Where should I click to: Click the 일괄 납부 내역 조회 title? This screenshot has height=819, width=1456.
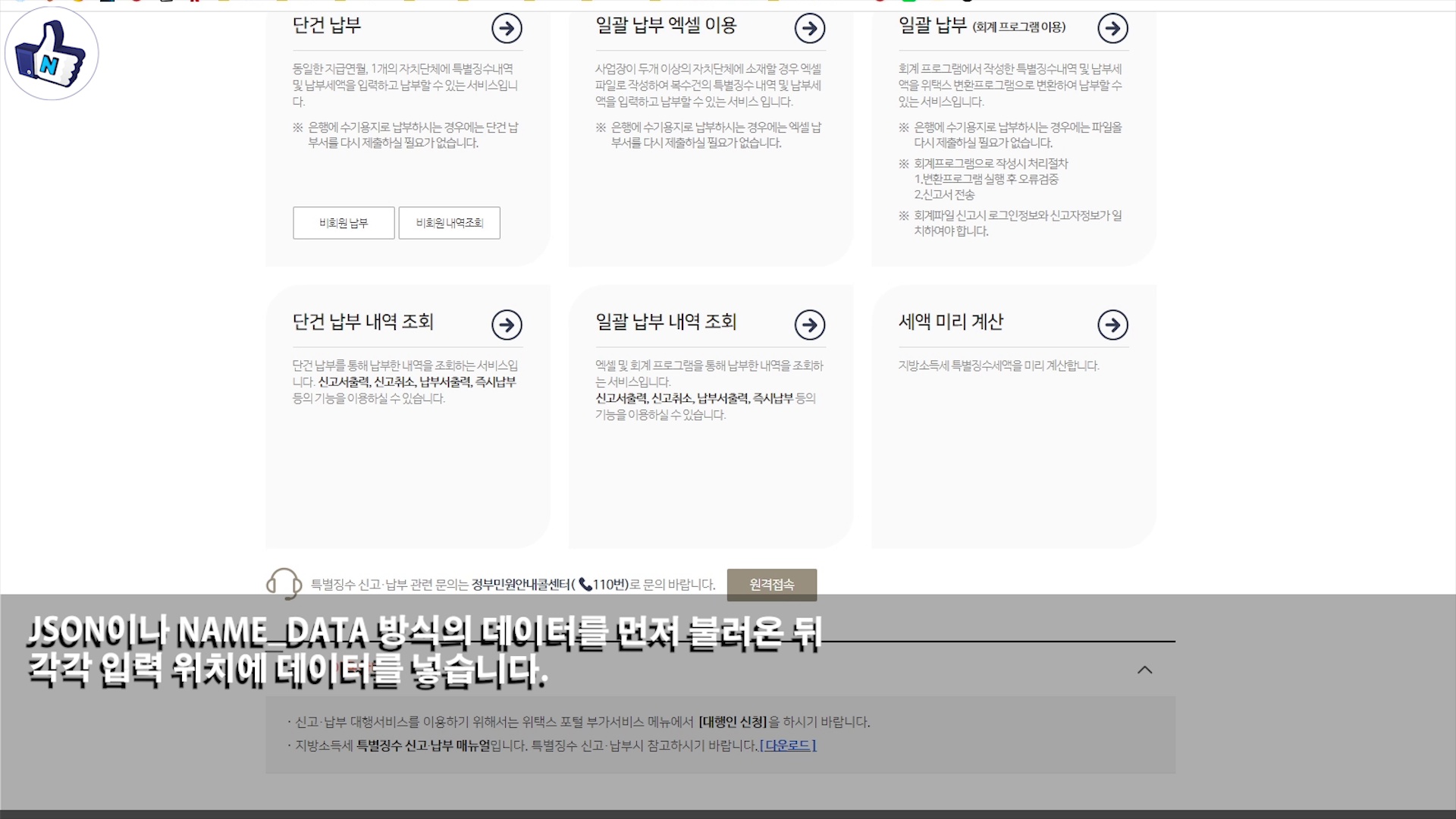pos(666,322)
